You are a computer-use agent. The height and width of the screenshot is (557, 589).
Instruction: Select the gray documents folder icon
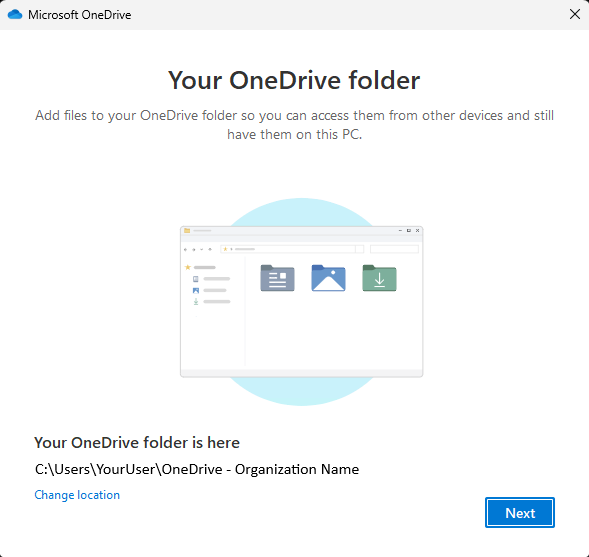click(x=277, y=278)
